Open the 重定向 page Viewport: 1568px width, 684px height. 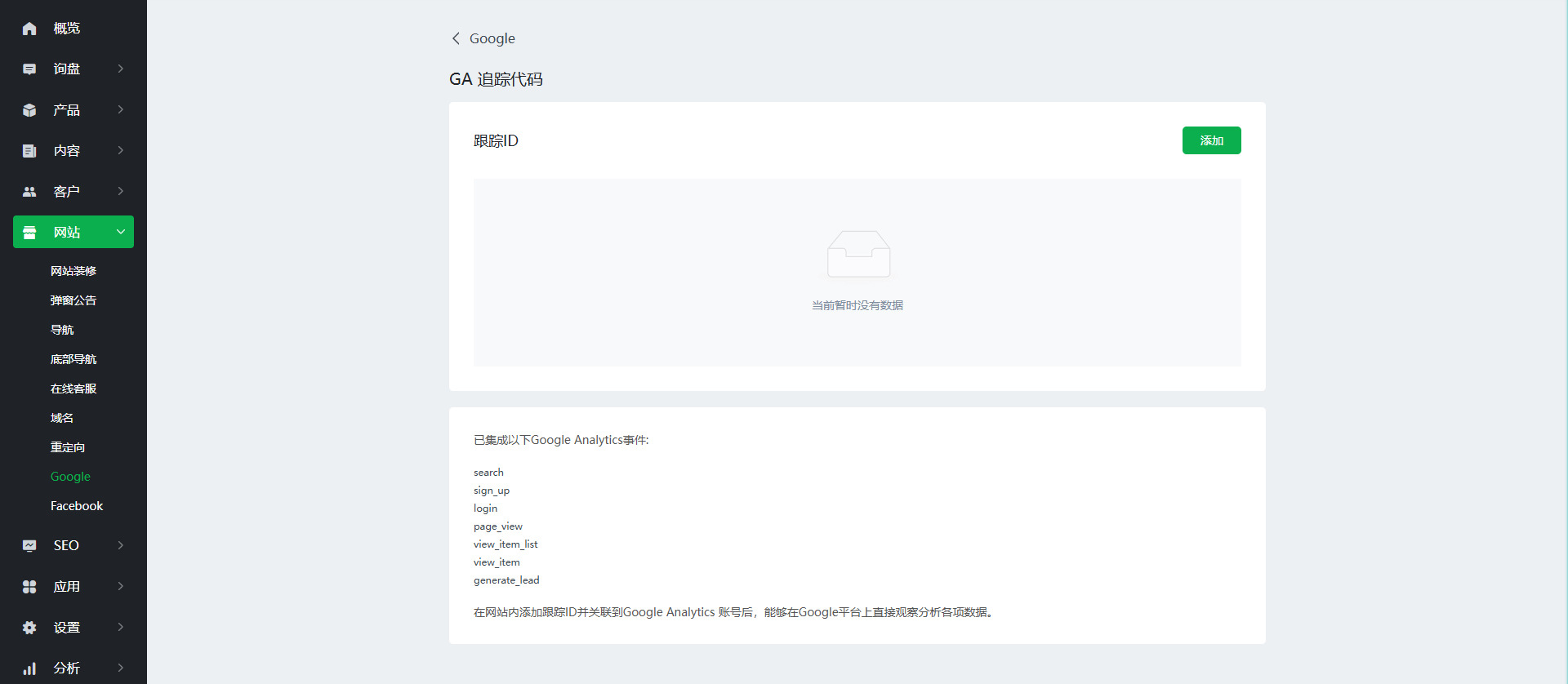click(x=68, y=447)
